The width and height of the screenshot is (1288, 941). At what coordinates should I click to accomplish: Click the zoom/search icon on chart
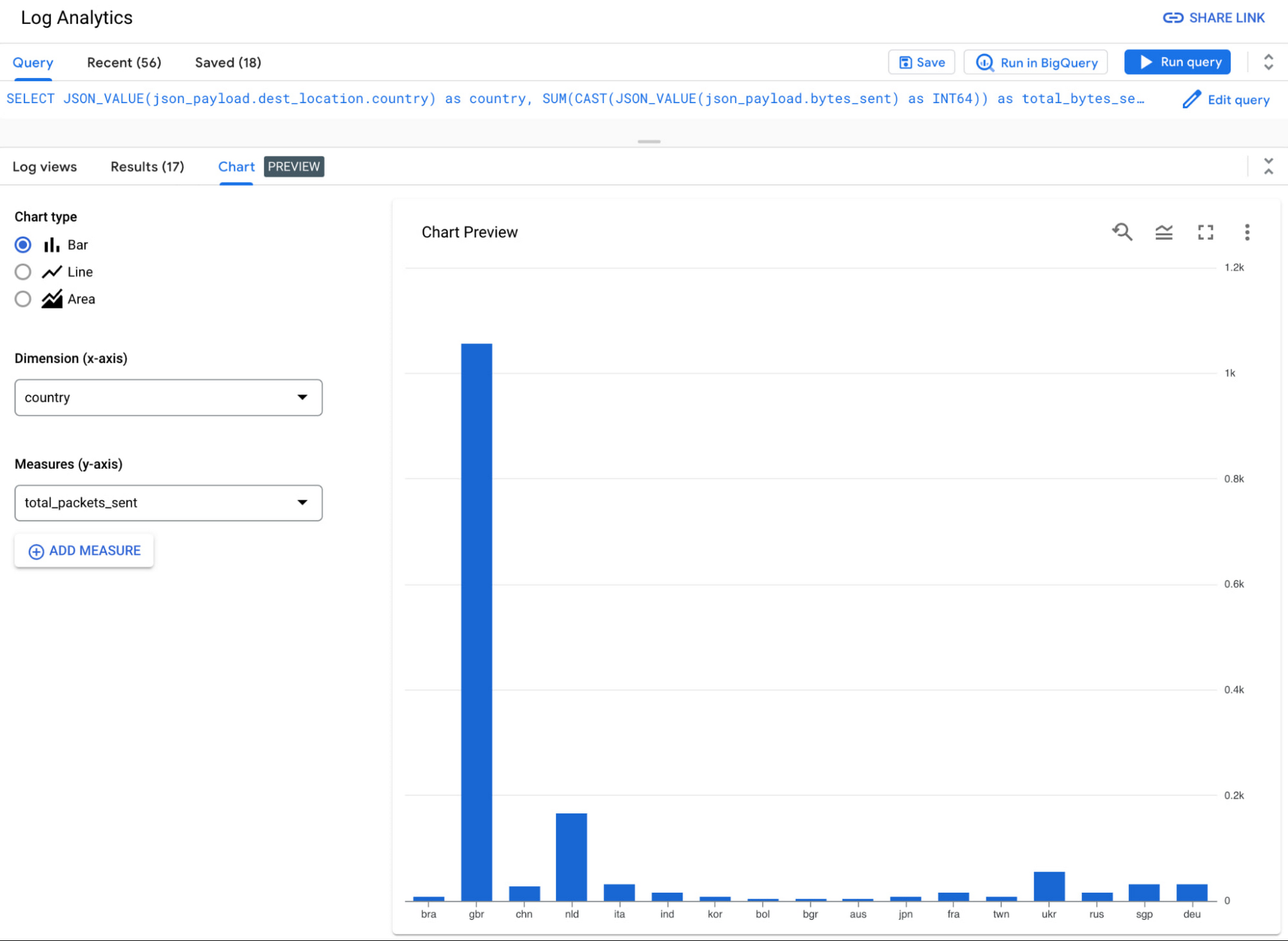[1123, 232]
